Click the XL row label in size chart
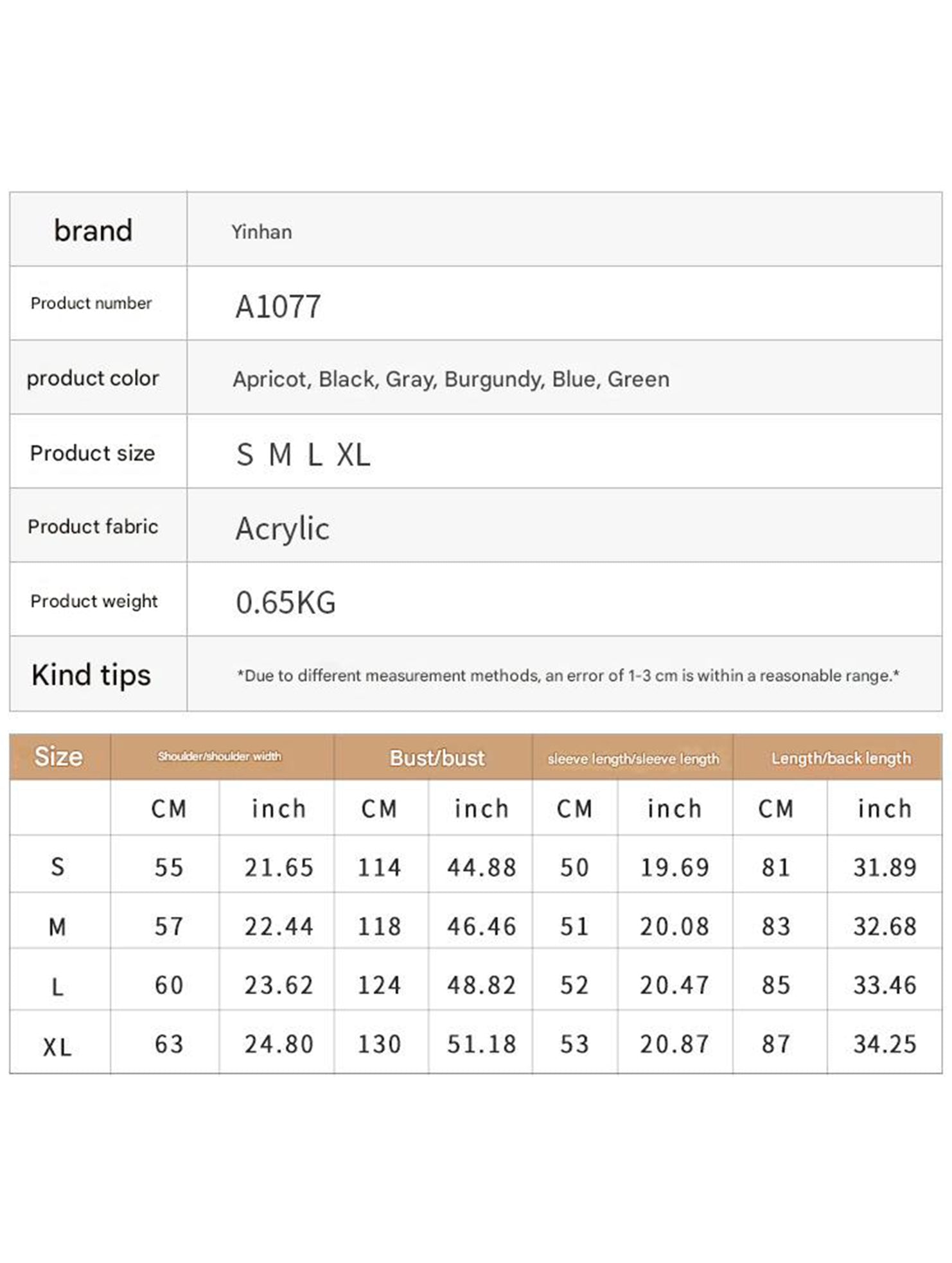 click(57, 1048)
